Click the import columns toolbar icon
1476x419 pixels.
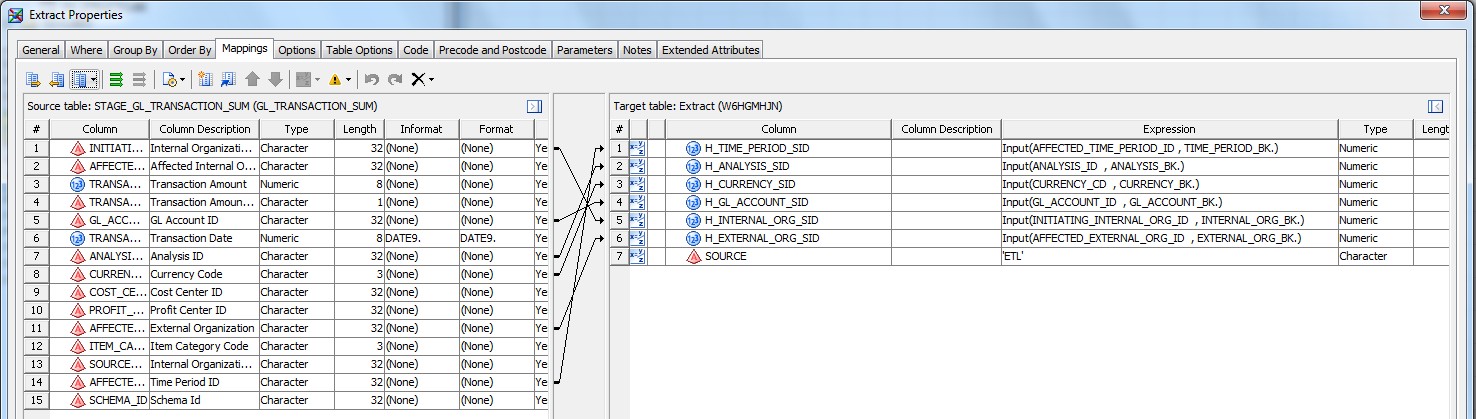228,79
